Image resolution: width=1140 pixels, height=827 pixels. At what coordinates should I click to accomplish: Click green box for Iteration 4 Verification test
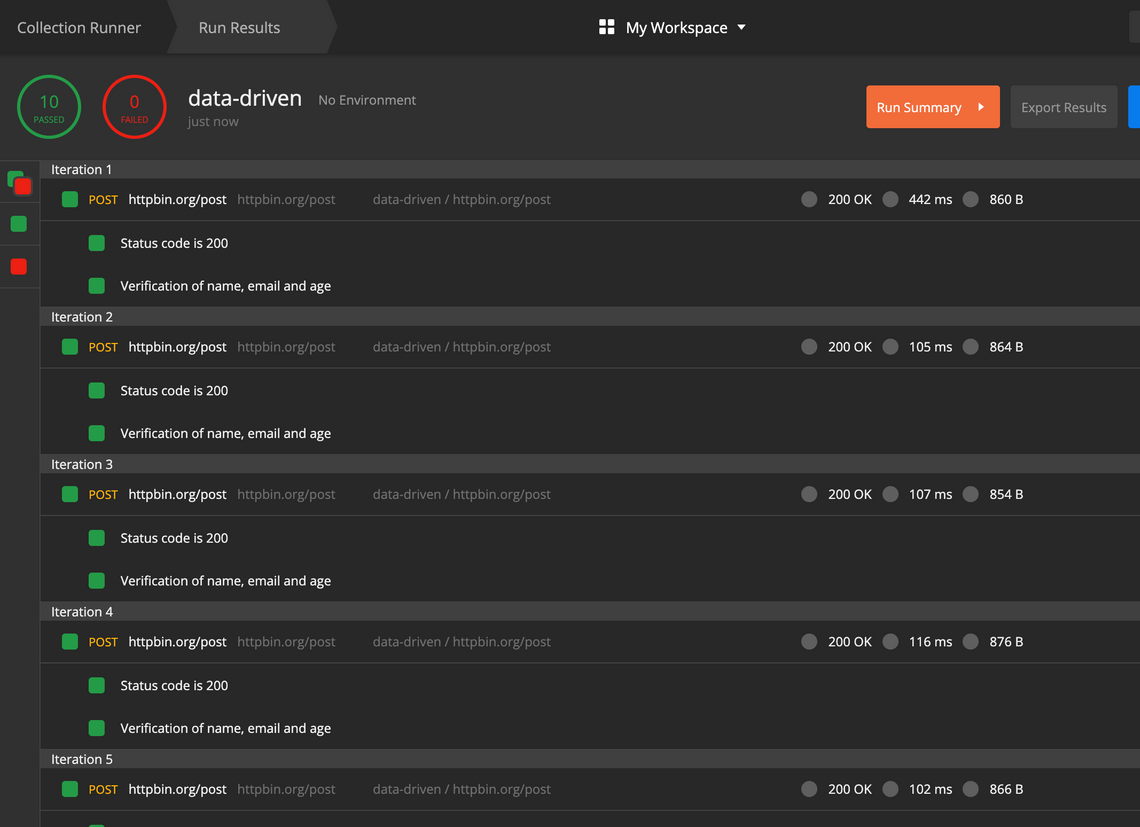(97, 729)
